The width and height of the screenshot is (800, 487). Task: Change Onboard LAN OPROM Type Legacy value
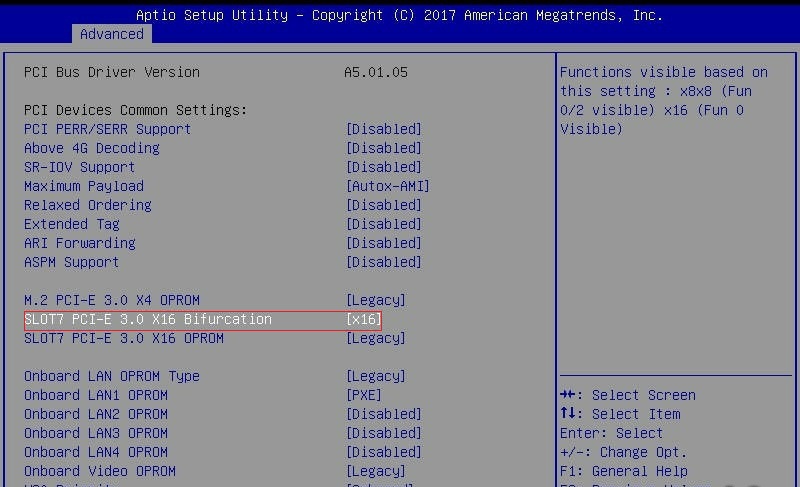tap(375, 376)
